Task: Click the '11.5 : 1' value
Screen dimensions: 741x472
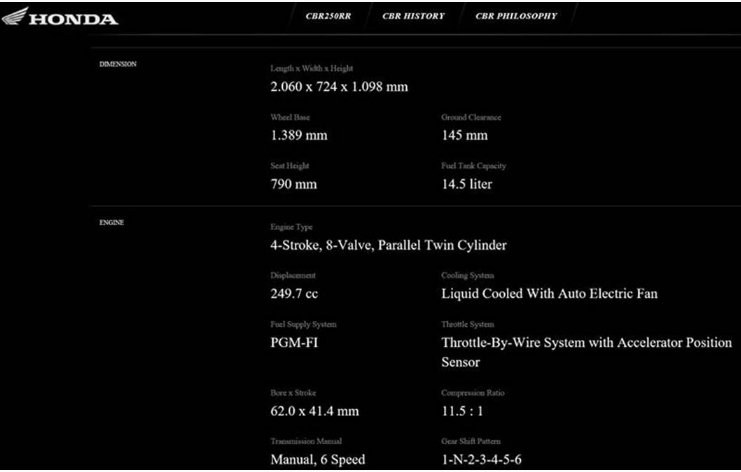Action: pos(462,411)
